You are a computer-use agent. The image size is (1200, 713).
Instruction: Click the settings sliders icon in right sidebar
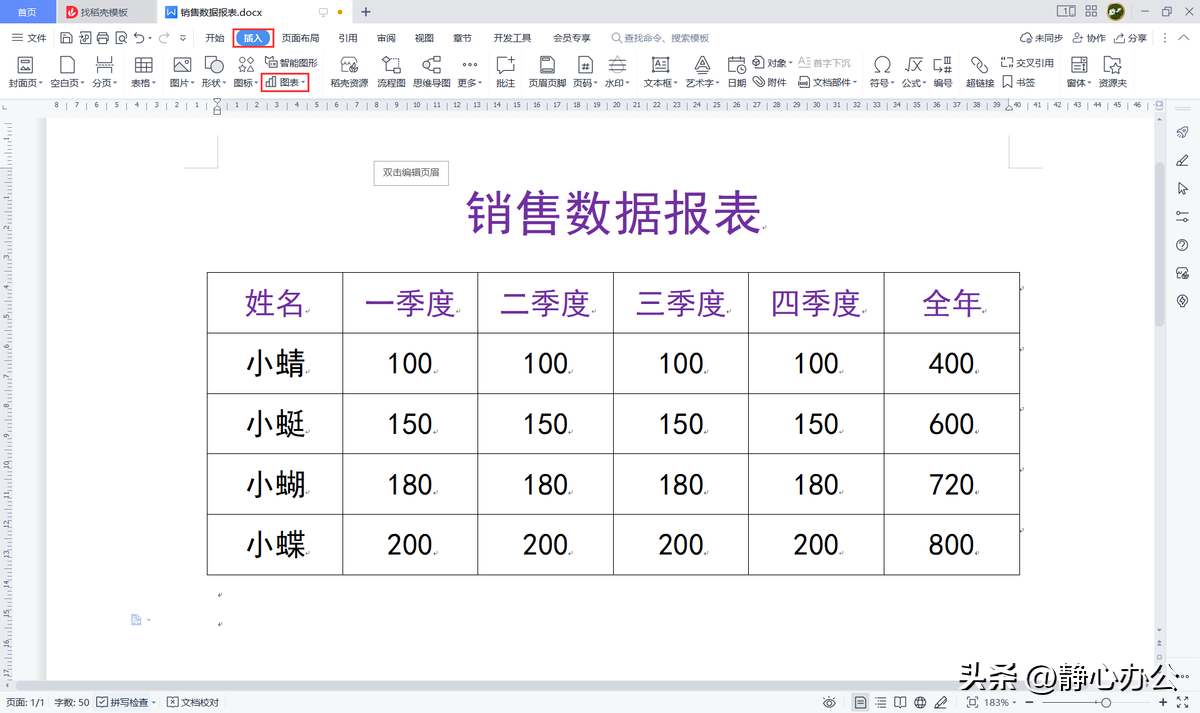(1183, 216)
